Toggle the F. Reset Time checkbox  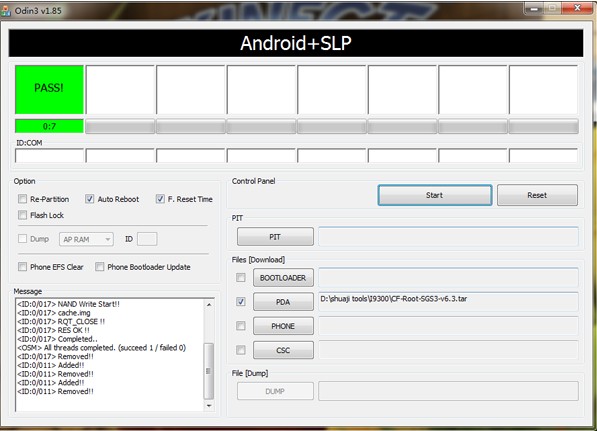tap(160, 199)
